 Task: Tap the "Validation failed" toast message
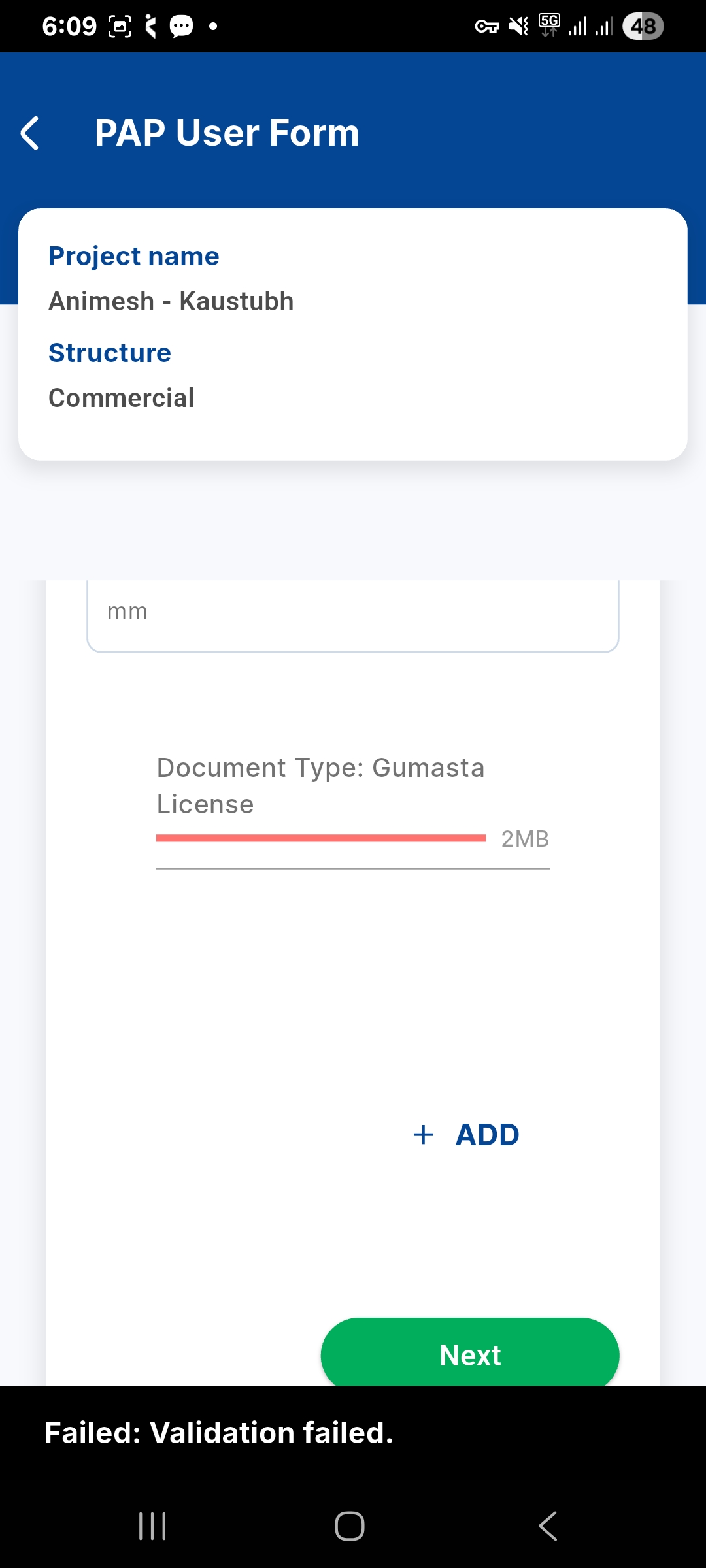219,1433
